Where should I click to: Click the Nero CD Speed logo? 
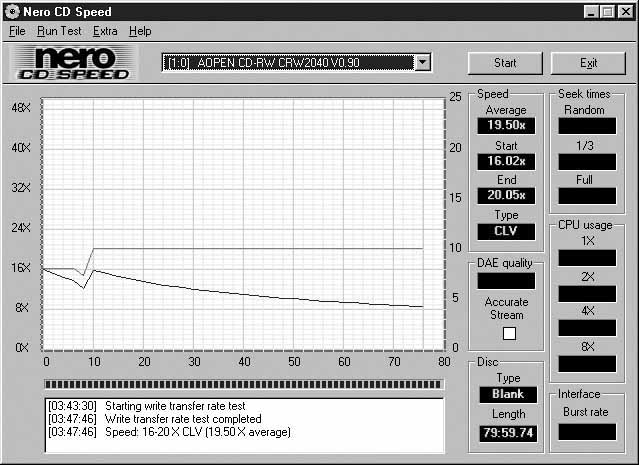(70, 63)
